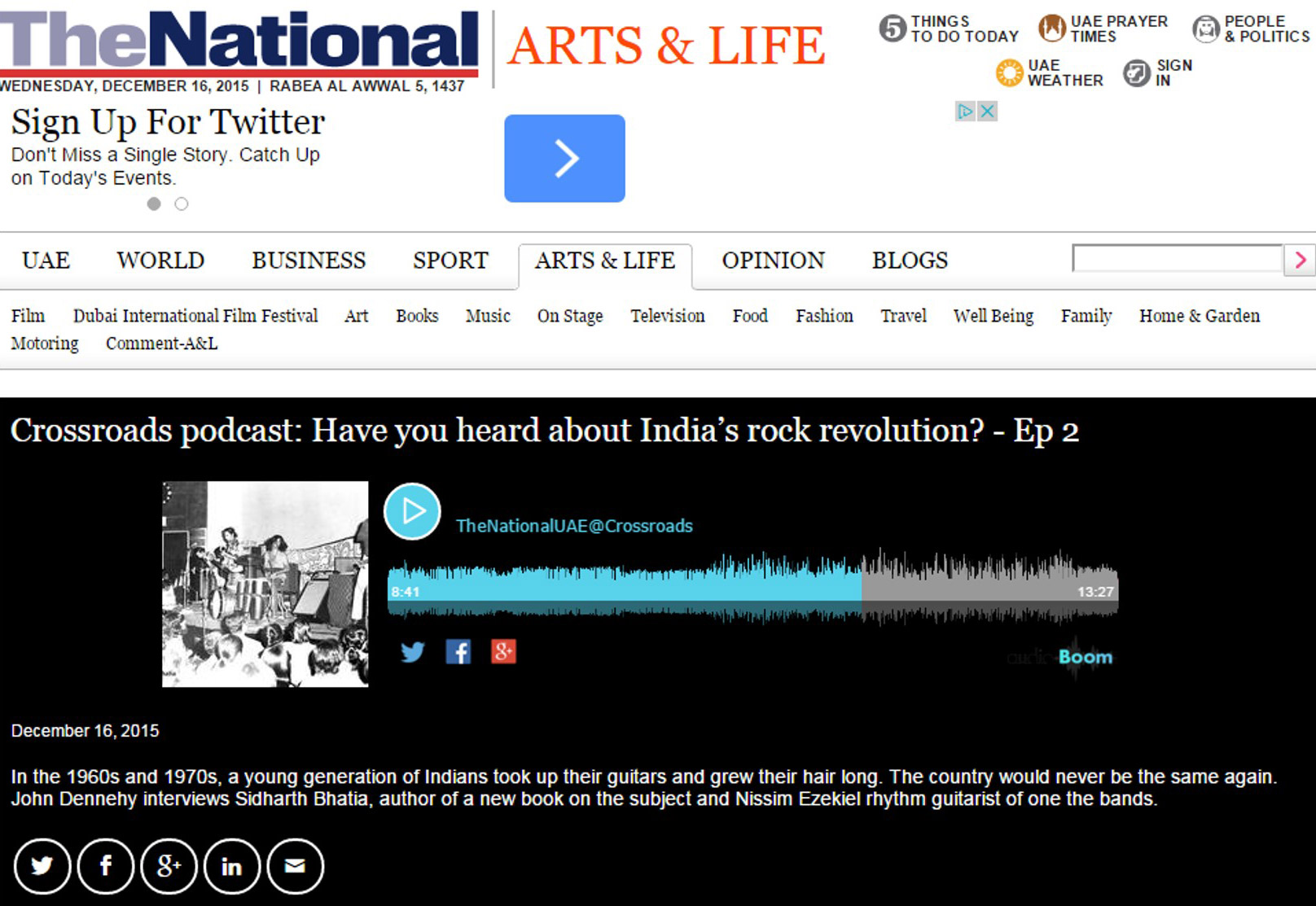
Task: Open the Film subsection
Action: coord(28,316)
